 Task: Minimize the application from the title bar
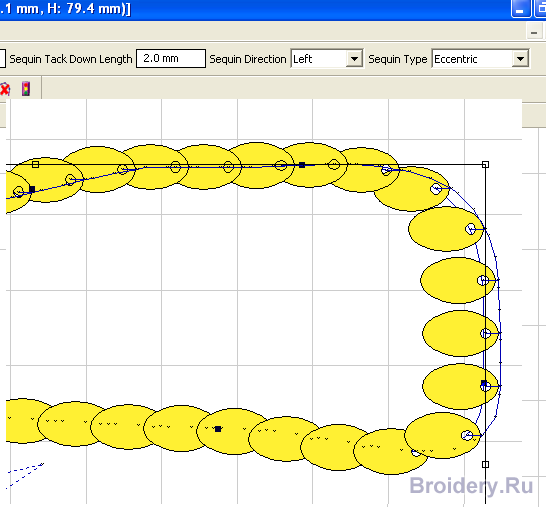pos(520,9)
